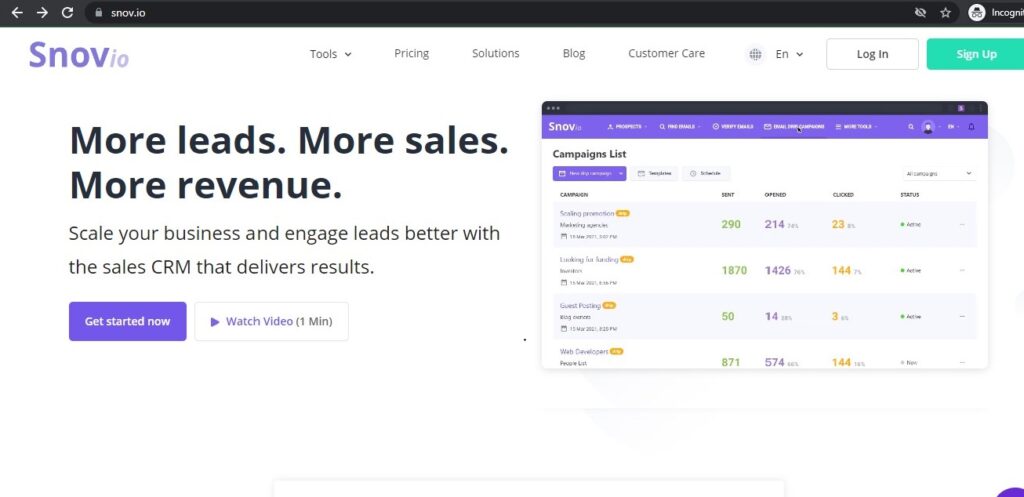Open the En language dropdown
The image size is (1024, 497).
coord(789,54)
